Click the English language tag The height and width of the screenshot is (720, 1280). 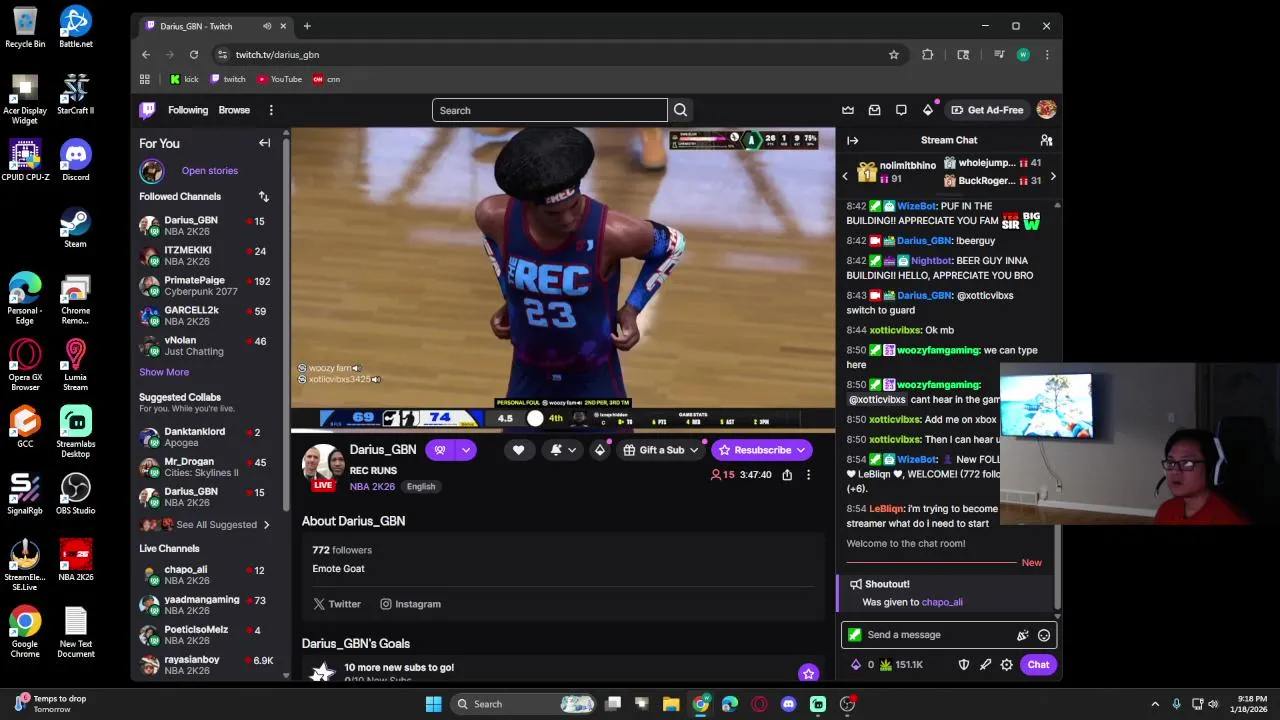[421, 487]
